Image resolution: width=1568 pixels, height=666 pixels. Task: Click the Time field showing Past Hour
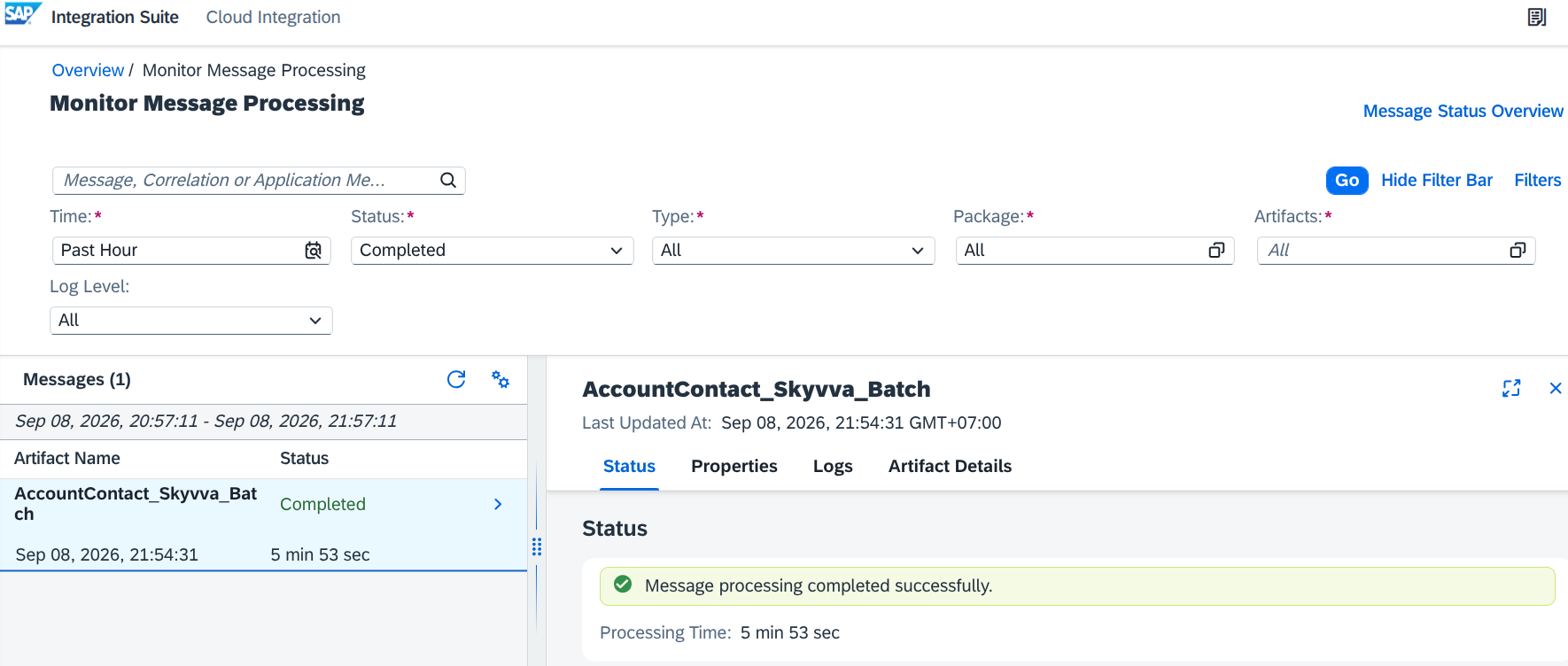point(191,251)
